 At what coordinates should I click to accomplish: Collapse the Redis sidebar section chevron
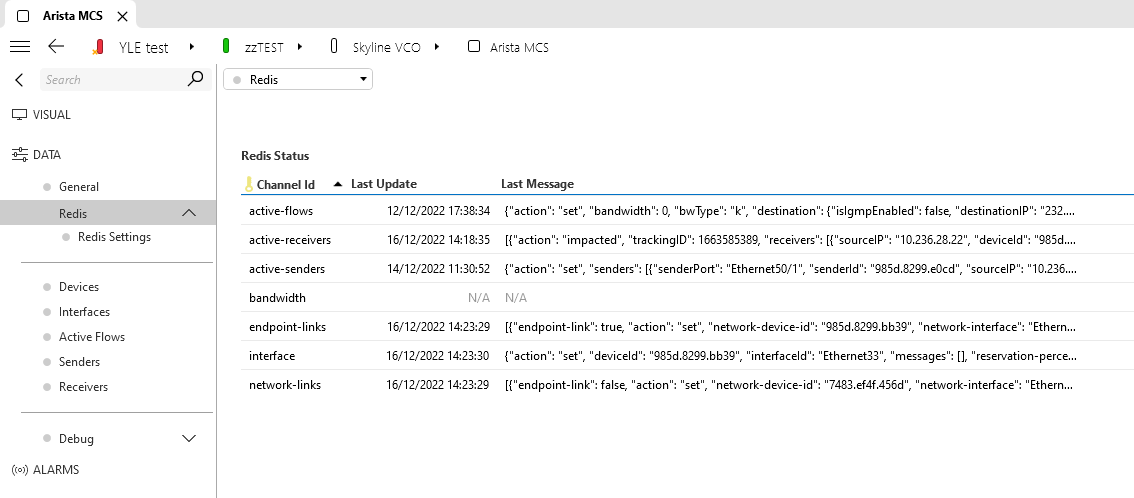coord(189,213)
